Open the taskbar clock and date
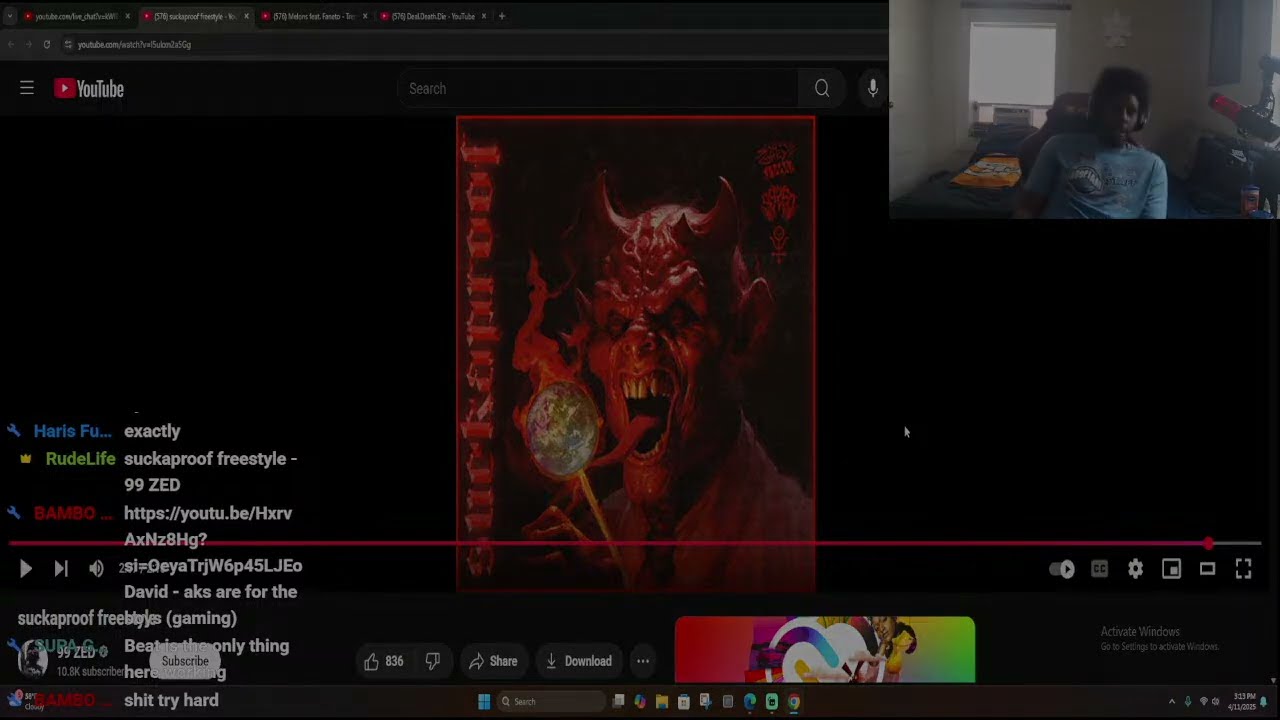This screenshot has width=1280, height=720. point(1244,701)
